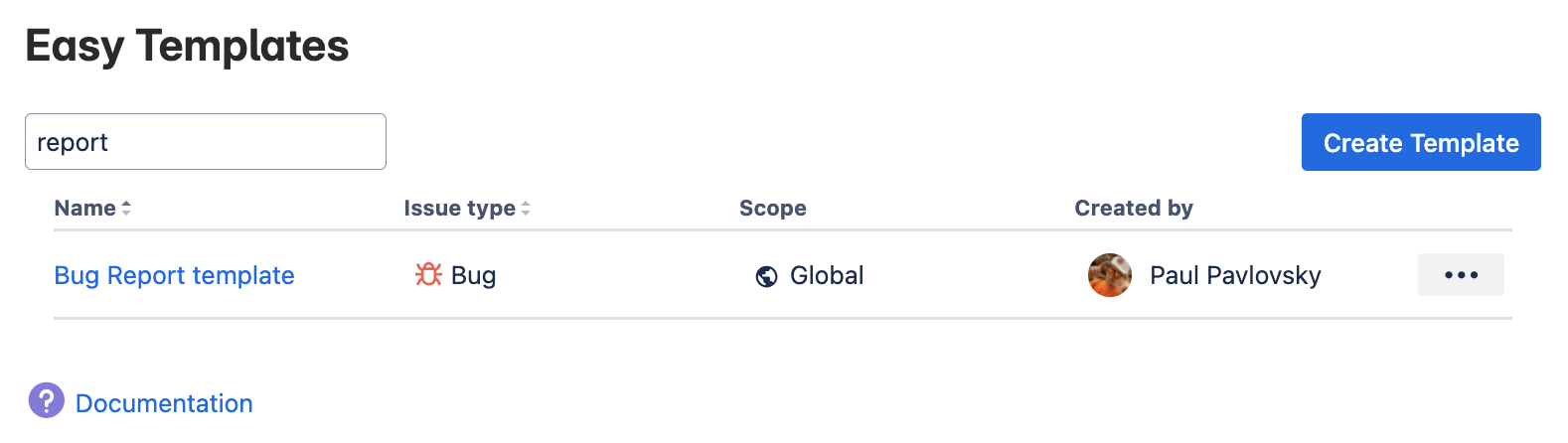Click Paul Pavlovsky's avatar picture
The width and height of the screenshot is (1568, 443).
pos(1110,275)
